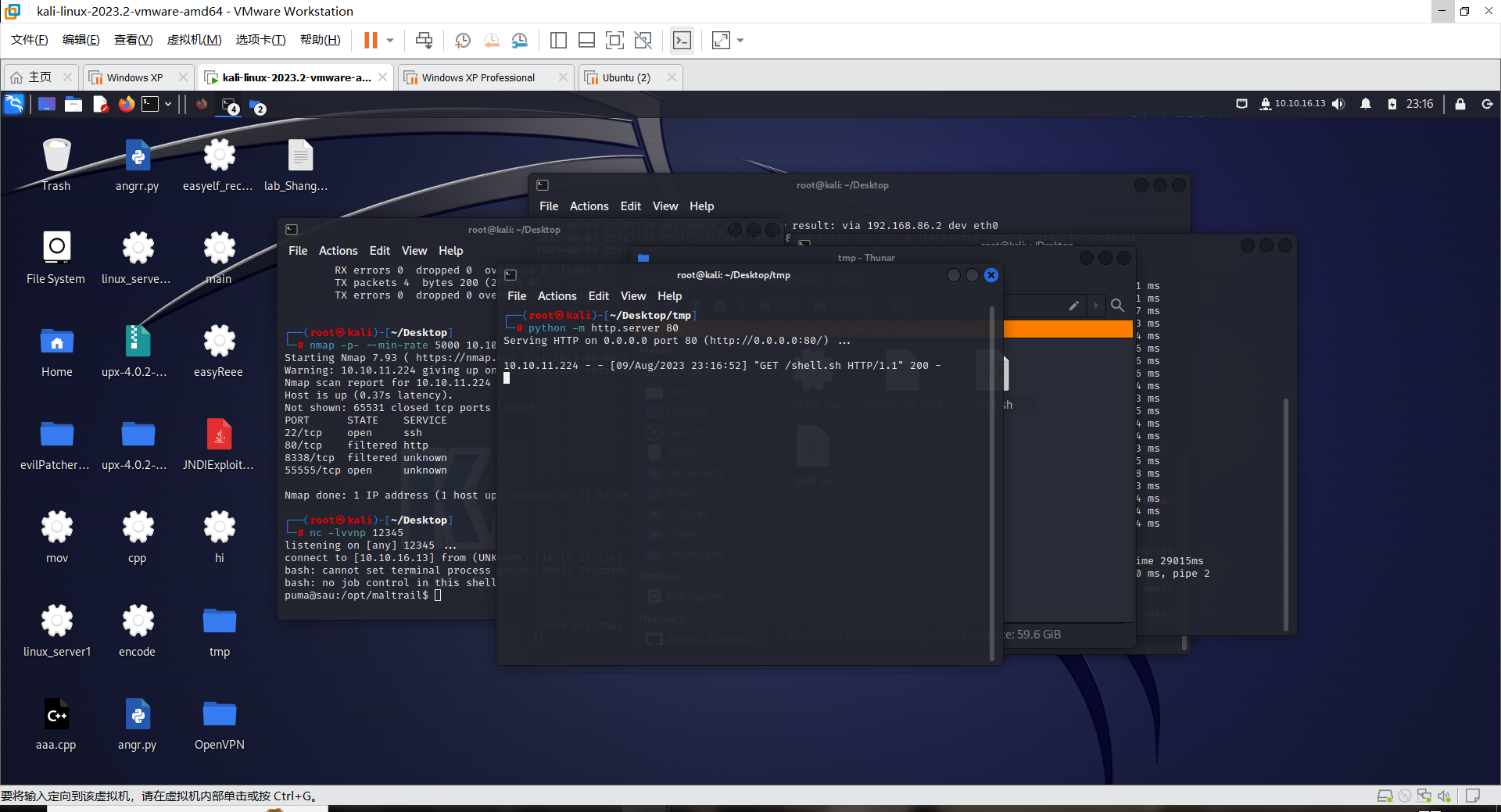Open the Actions menu in the tmp terminal

click(557, 295)
